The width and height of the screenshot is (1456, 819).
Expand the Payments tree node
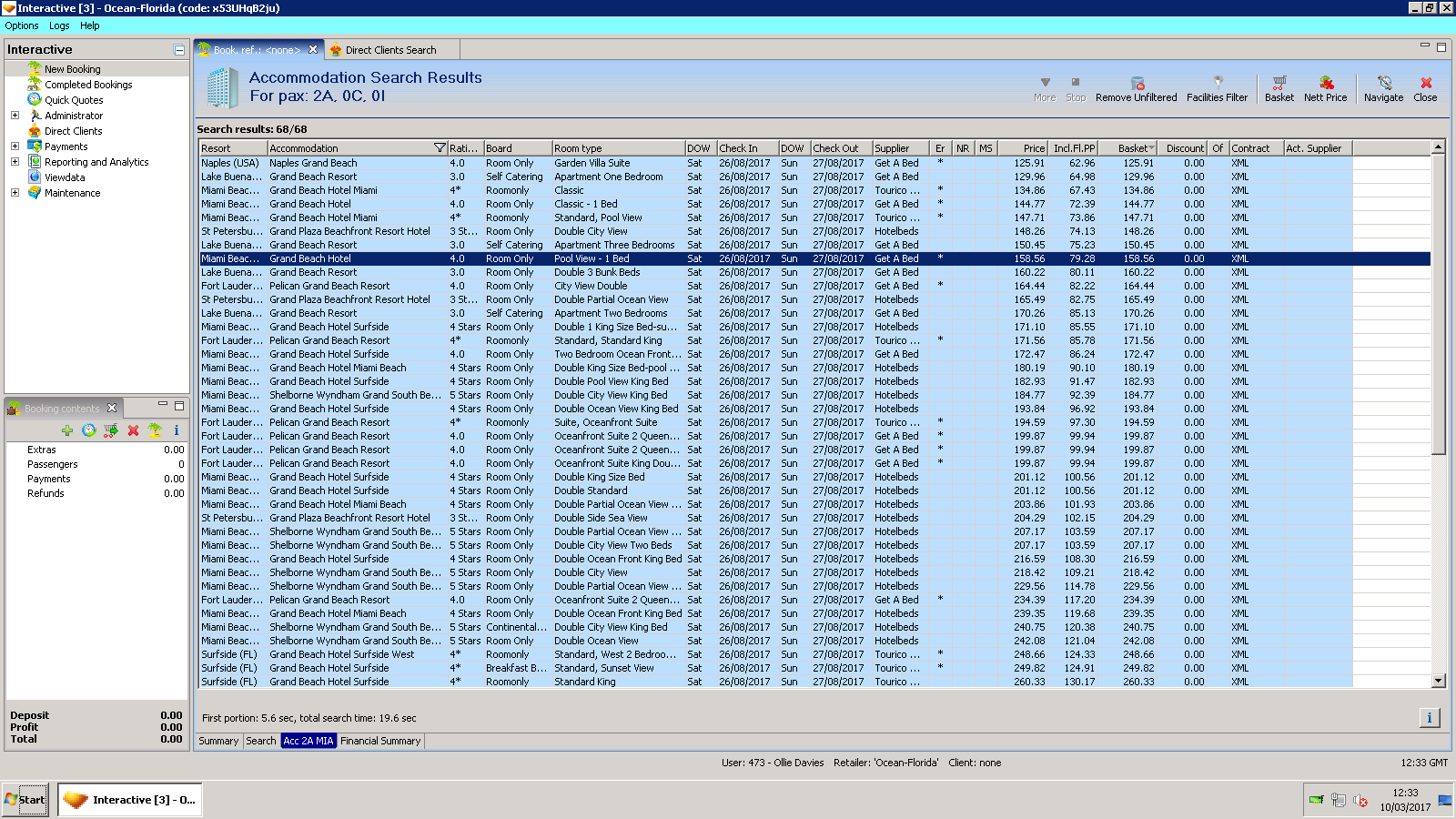[x=15, y=147]
